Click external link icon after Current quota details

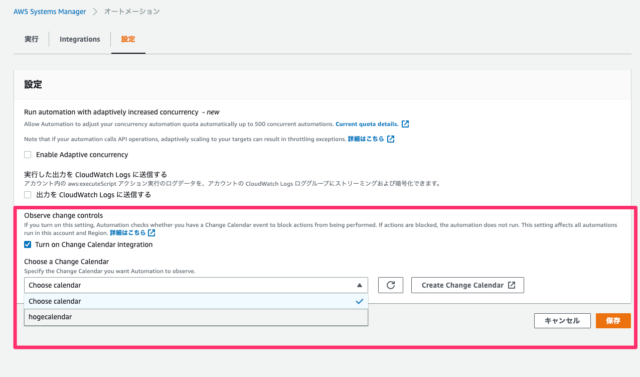[405, 124]
